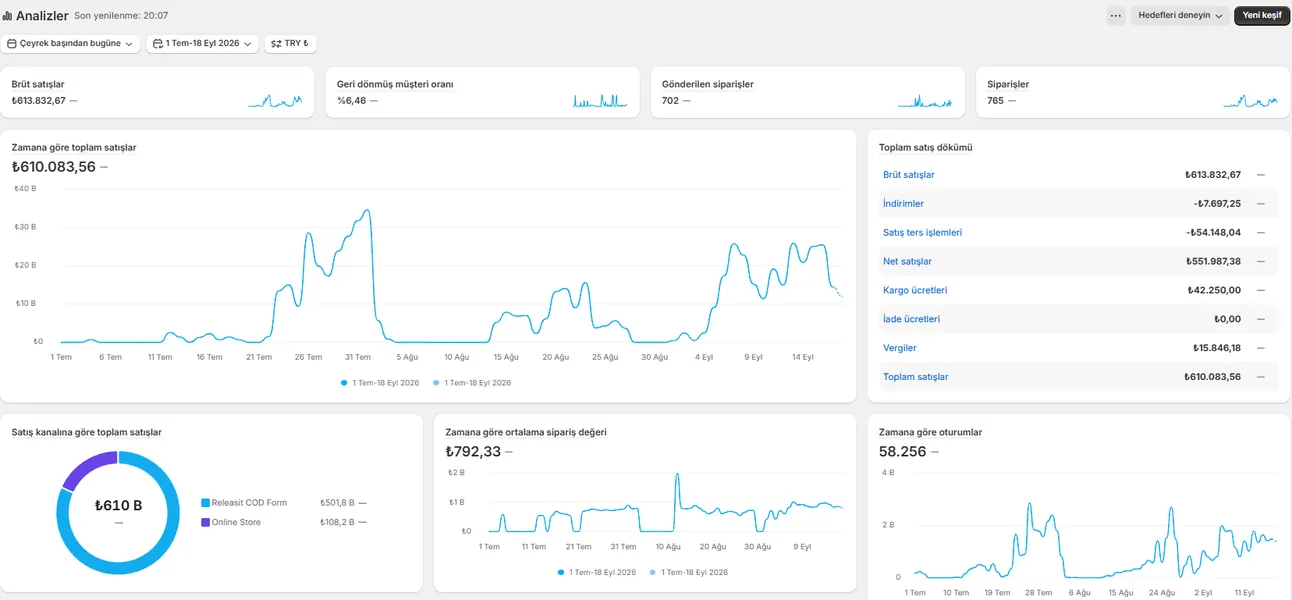
Task: Open the three-dot more options menu
Action: point(1116,16)
